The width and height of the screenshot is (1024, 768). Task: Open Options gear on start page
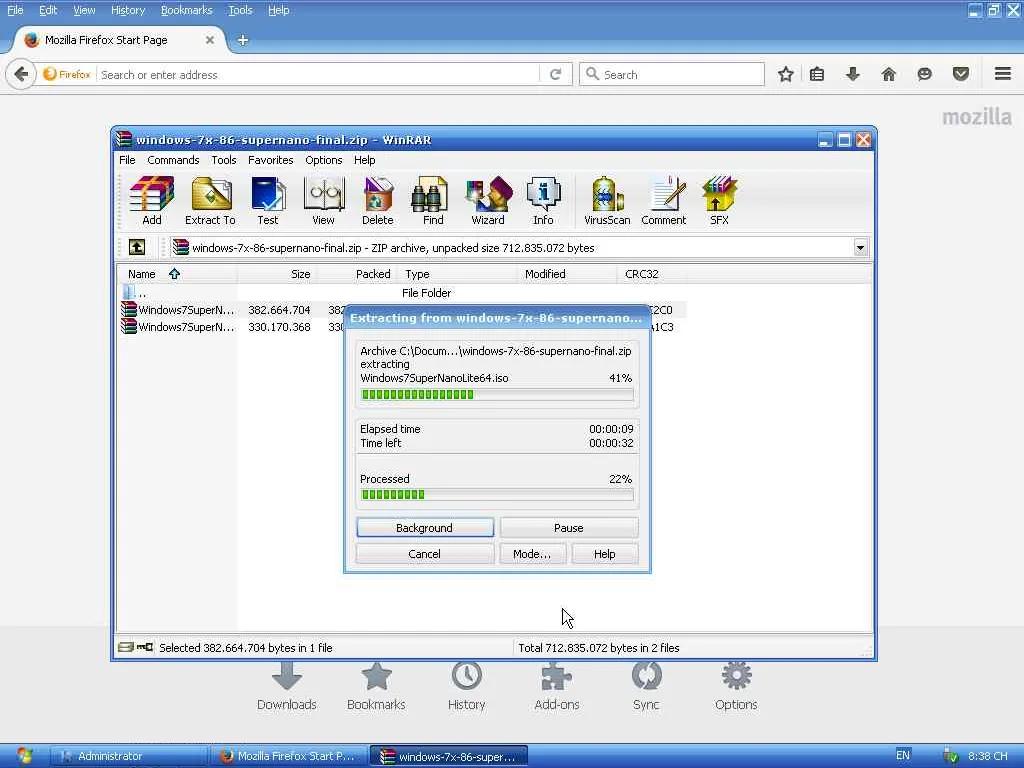[736, 686]
